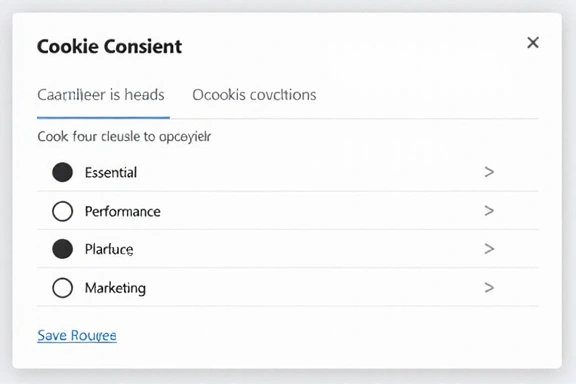The image size is (576, 384).
Task: Open the Ocookis covcltions tab
Action: coord(254,95)
